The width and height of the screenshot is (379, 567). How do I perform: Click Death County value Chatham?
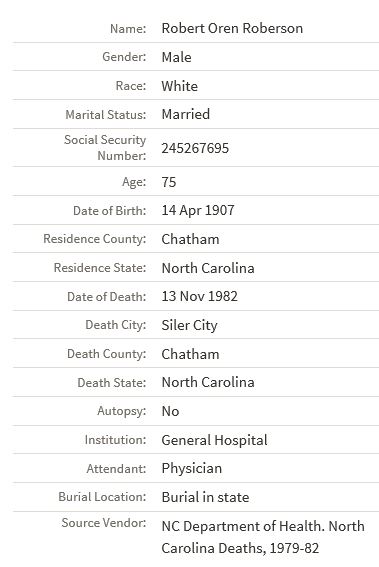click(190, 354)
